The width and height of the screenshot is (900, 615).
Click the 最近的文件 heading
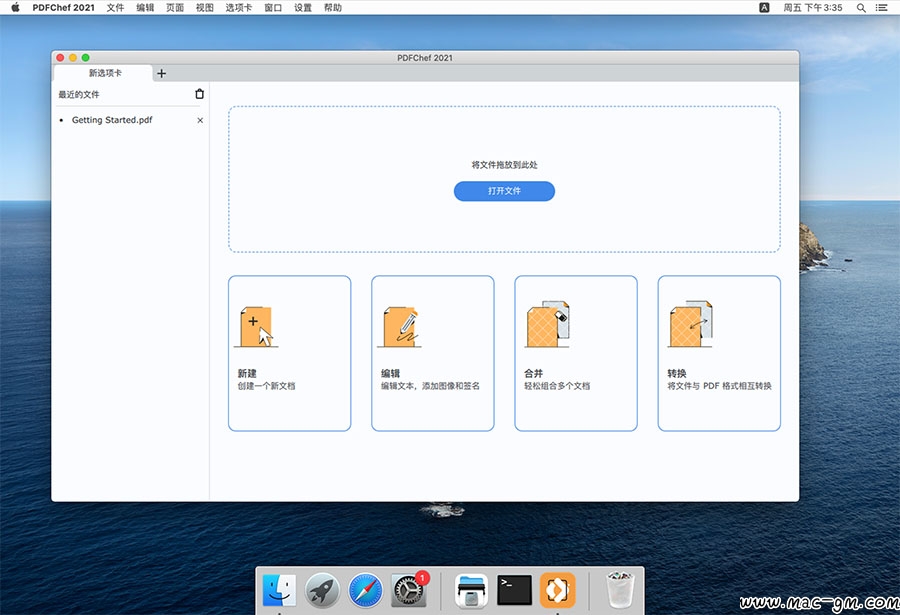pos(79,94)
